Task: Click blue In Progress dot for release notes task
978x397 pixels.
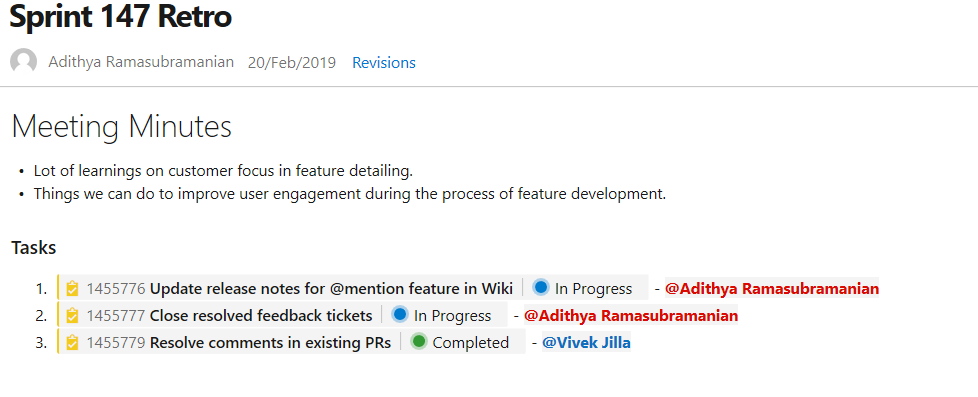Action: click(541, 288)
